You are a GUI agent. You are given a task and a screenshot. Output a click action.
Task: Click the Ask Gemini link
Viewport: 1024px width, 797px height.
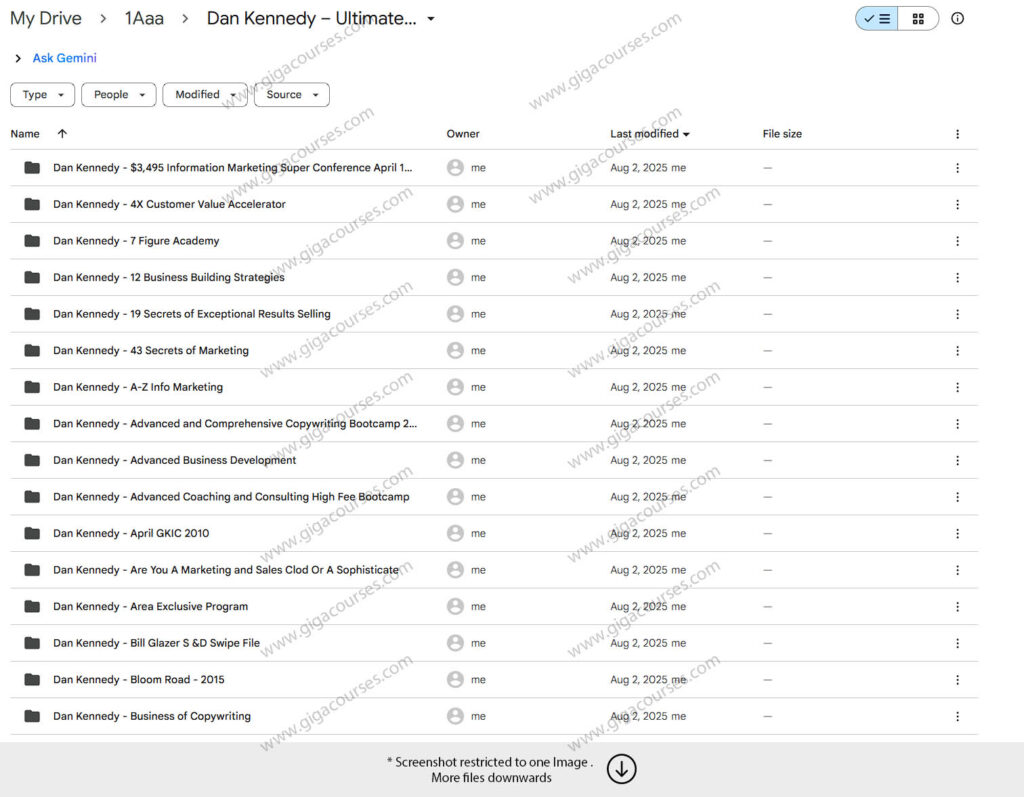pos(64,58)
